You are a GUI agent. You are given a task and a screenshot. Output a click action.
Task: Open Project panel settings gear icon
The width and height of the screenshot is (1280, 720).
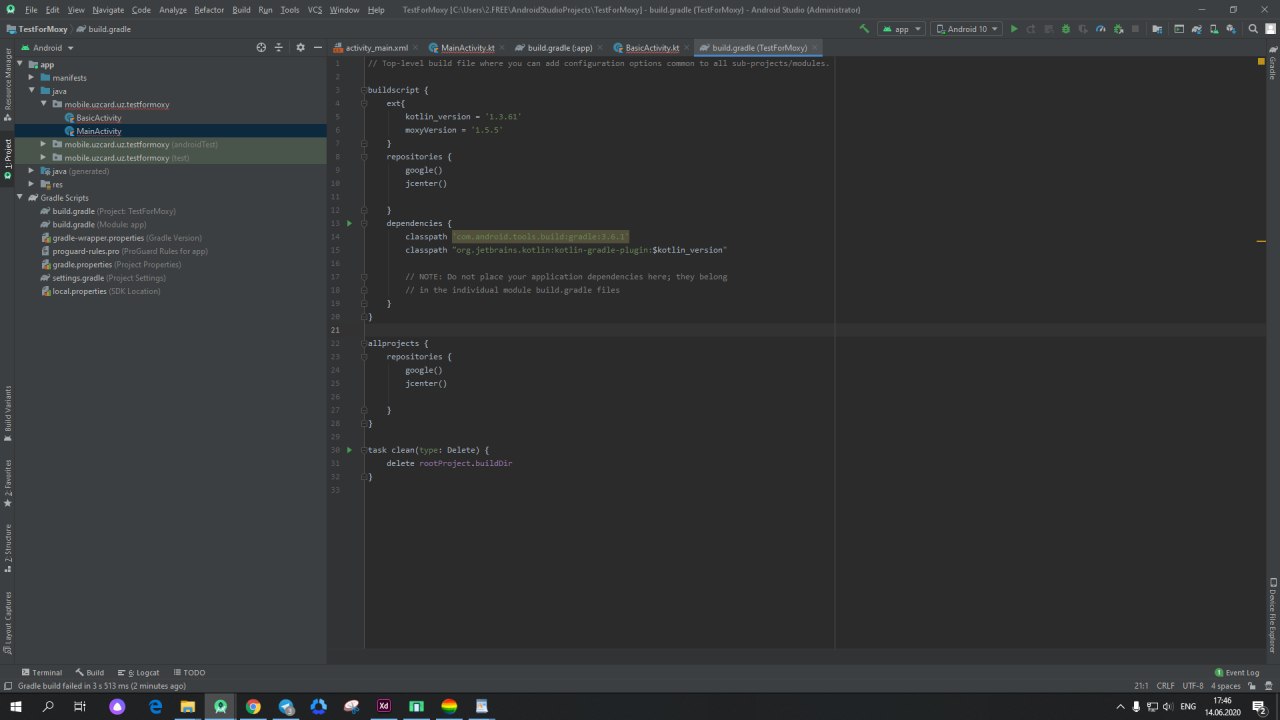pos(300,47)
